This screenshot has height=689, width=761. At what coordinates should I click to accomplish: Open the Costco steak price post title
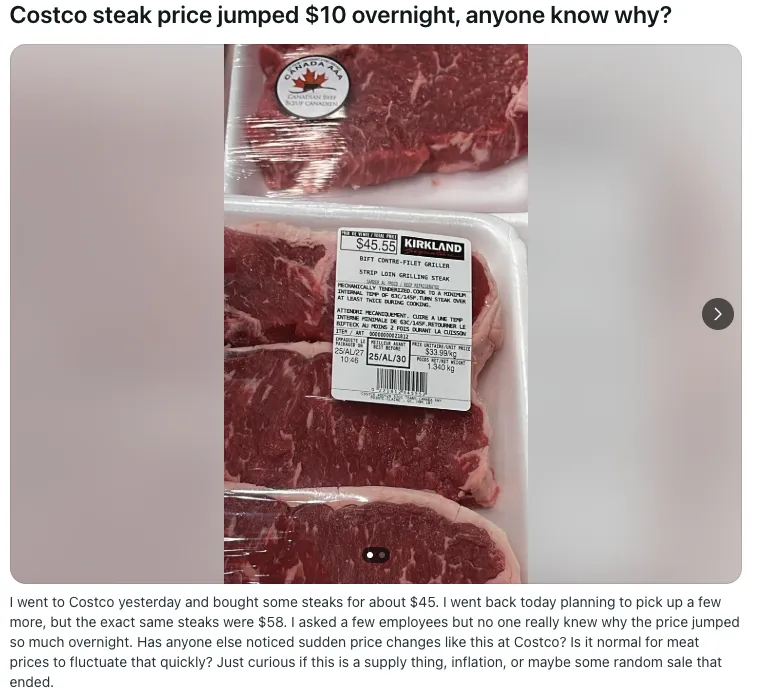[x=340, y=17]
